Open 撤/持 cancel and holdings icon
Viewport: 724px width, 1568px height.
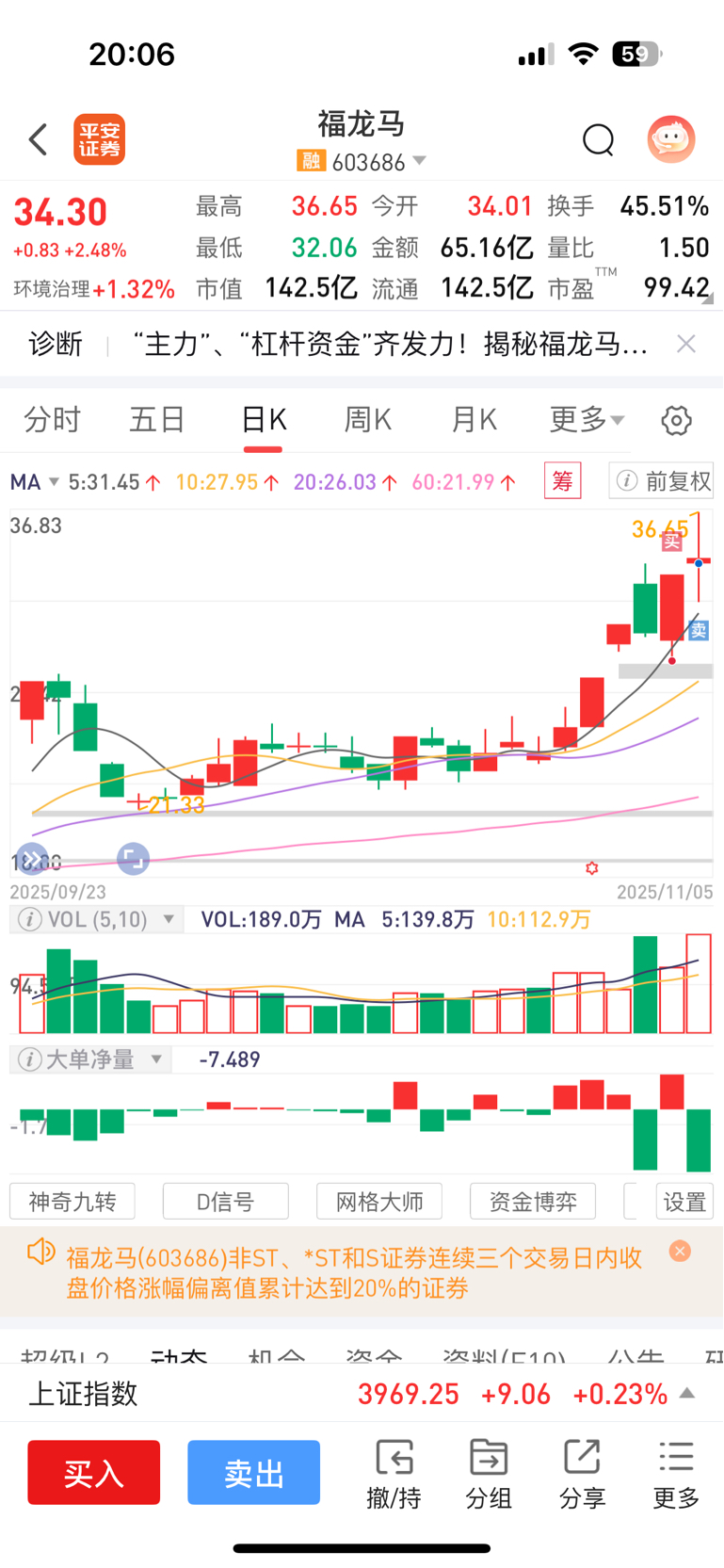pyautogui.click(x=394, y=1474)
